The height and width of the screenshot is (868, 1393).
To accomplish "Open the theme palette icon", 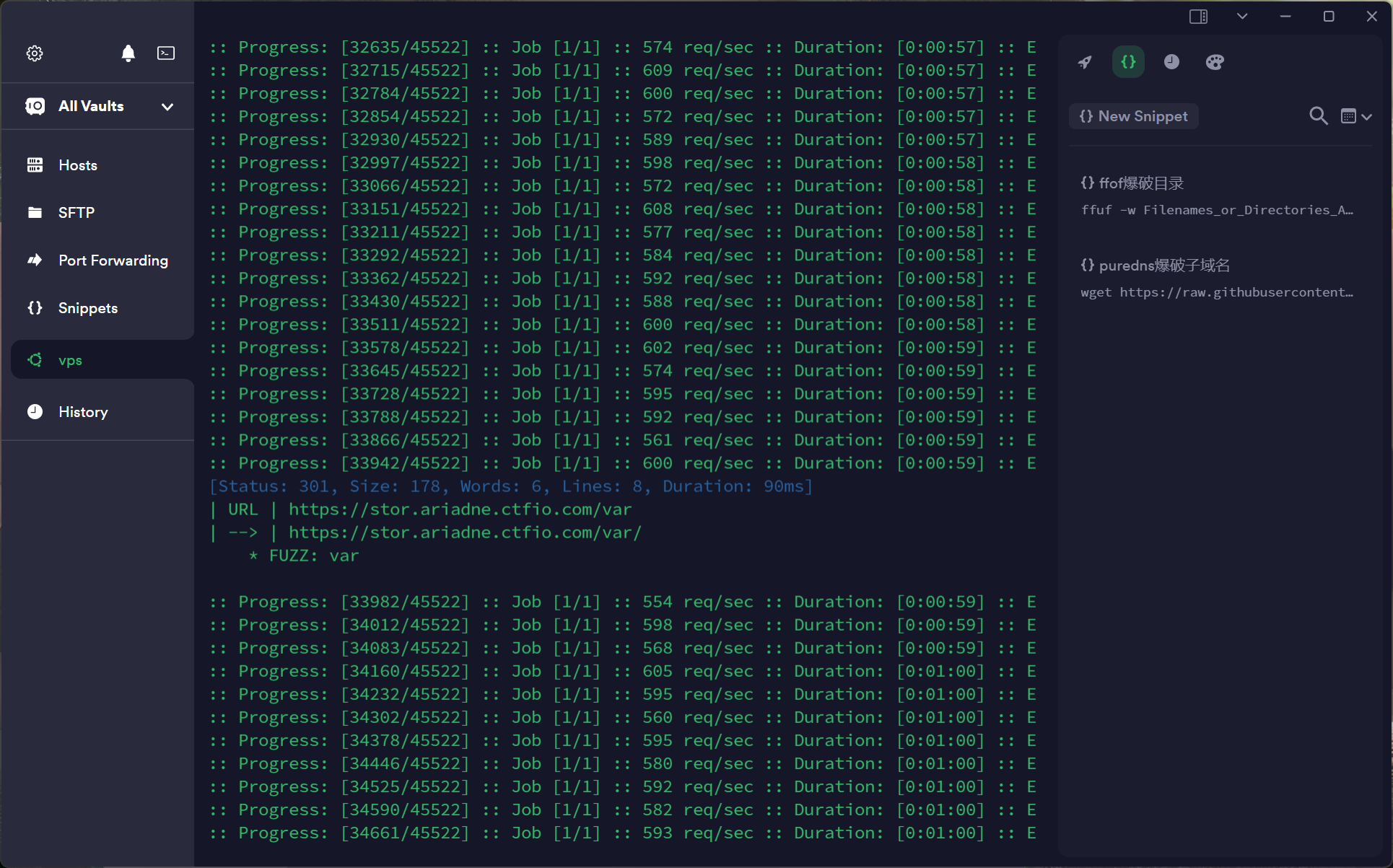I will point(1215,62).
